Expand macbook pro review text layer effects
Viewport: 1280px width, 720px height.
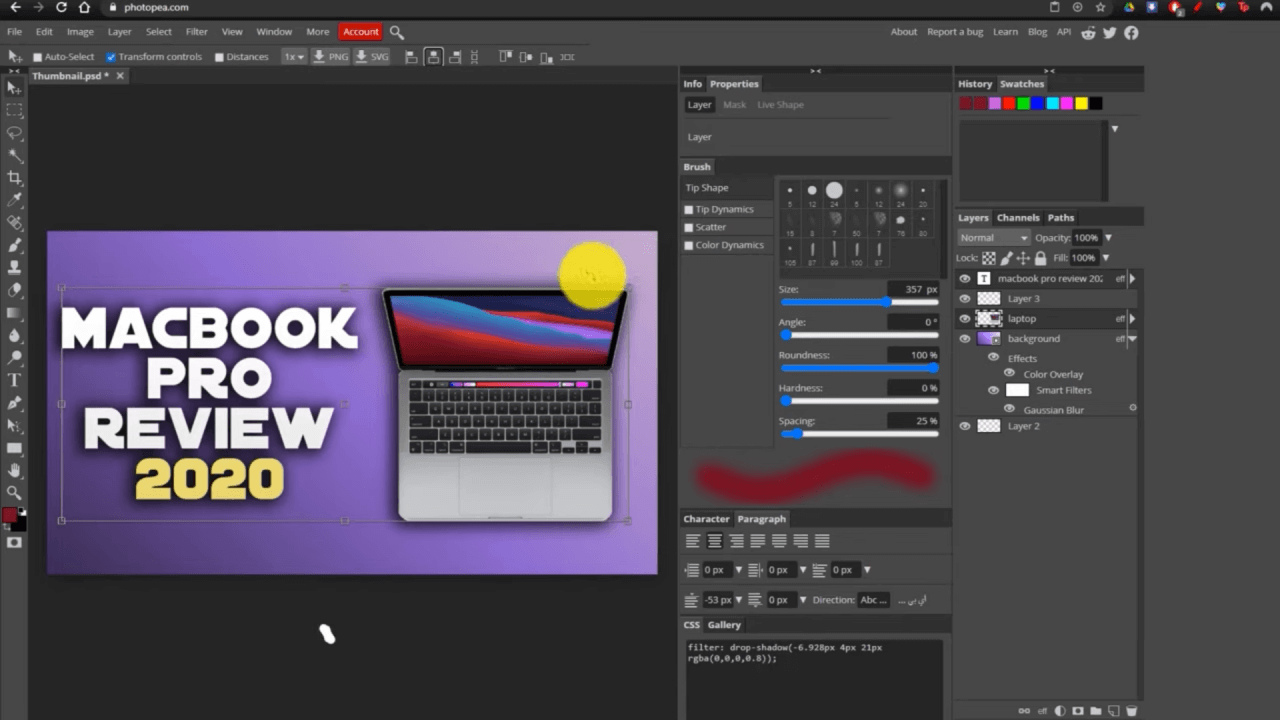tap(1132, 279)
